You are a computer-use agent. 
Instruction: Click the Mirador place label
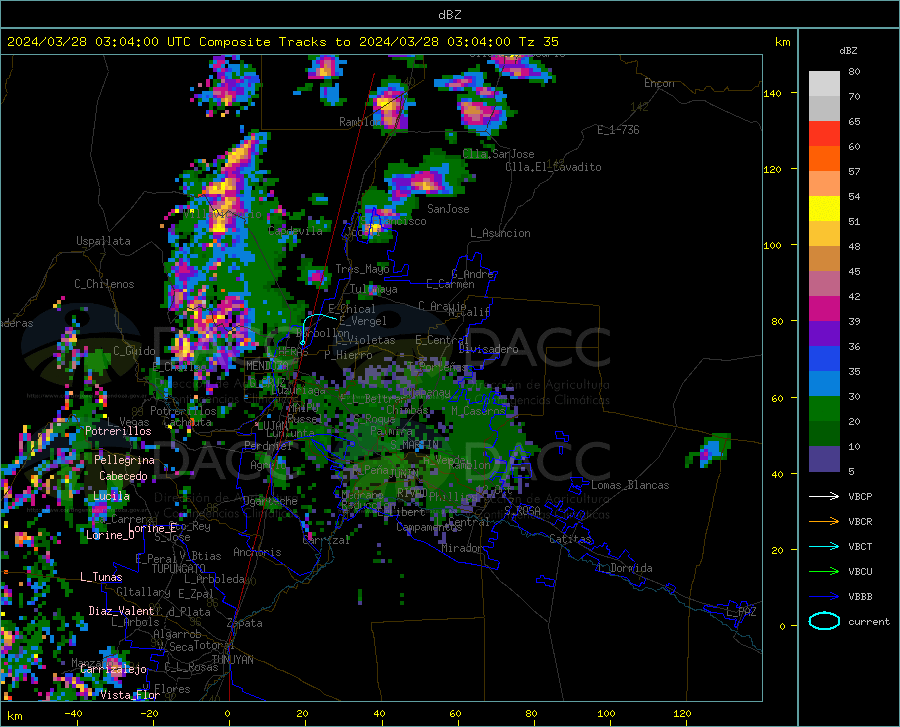click(462, 549)
